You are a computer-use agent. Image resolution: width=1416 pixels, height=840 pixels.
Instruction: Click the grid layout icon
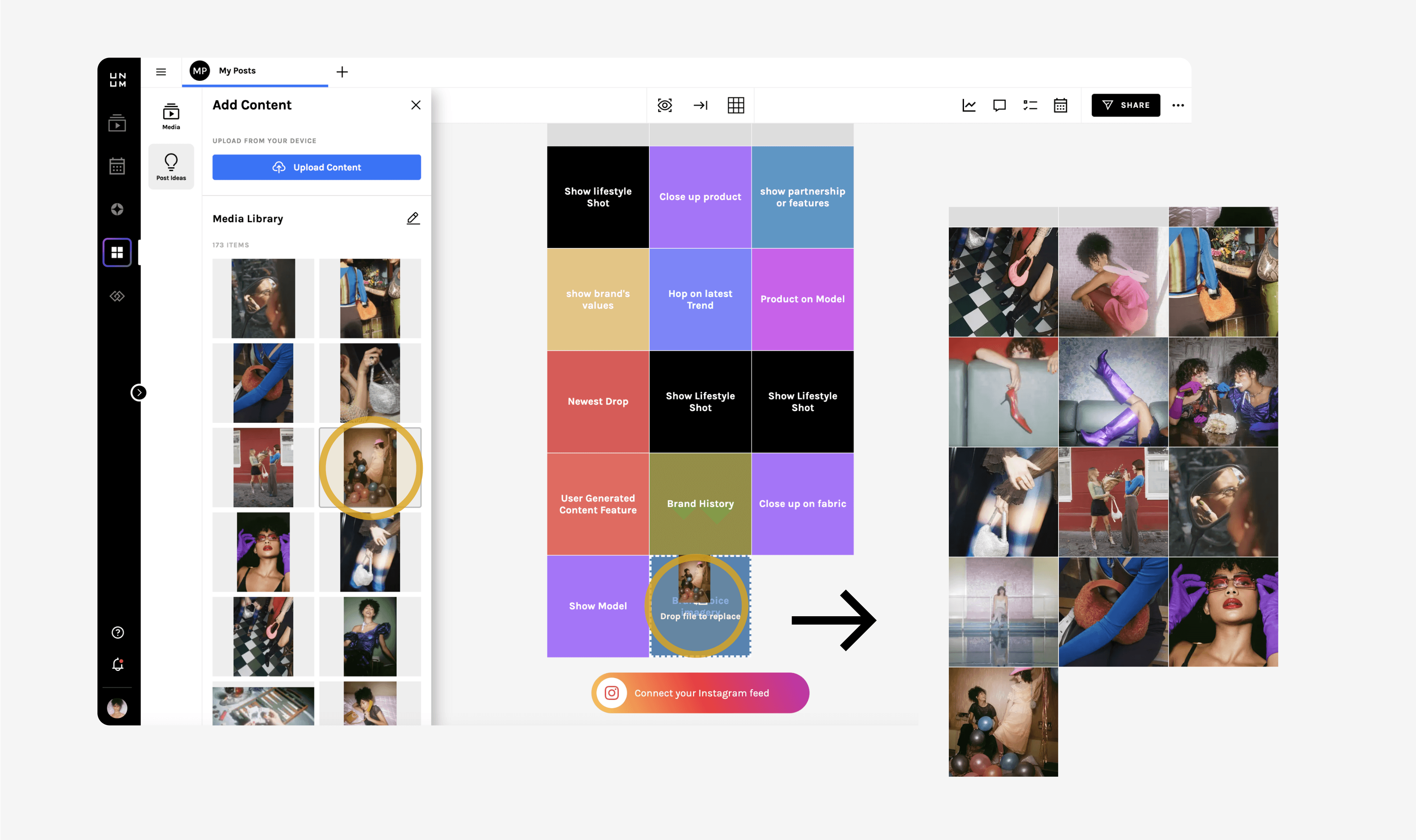736,105
